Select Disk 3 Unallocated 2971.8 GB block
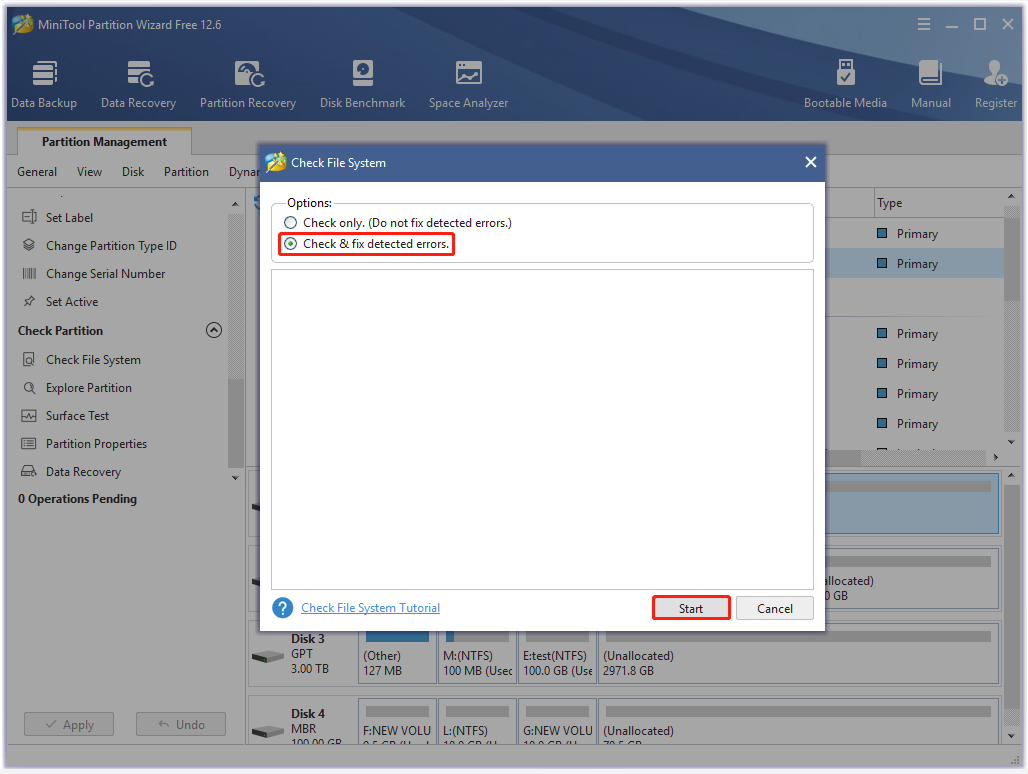This screenshot has height=774, width=1028. tap(798, 656)
